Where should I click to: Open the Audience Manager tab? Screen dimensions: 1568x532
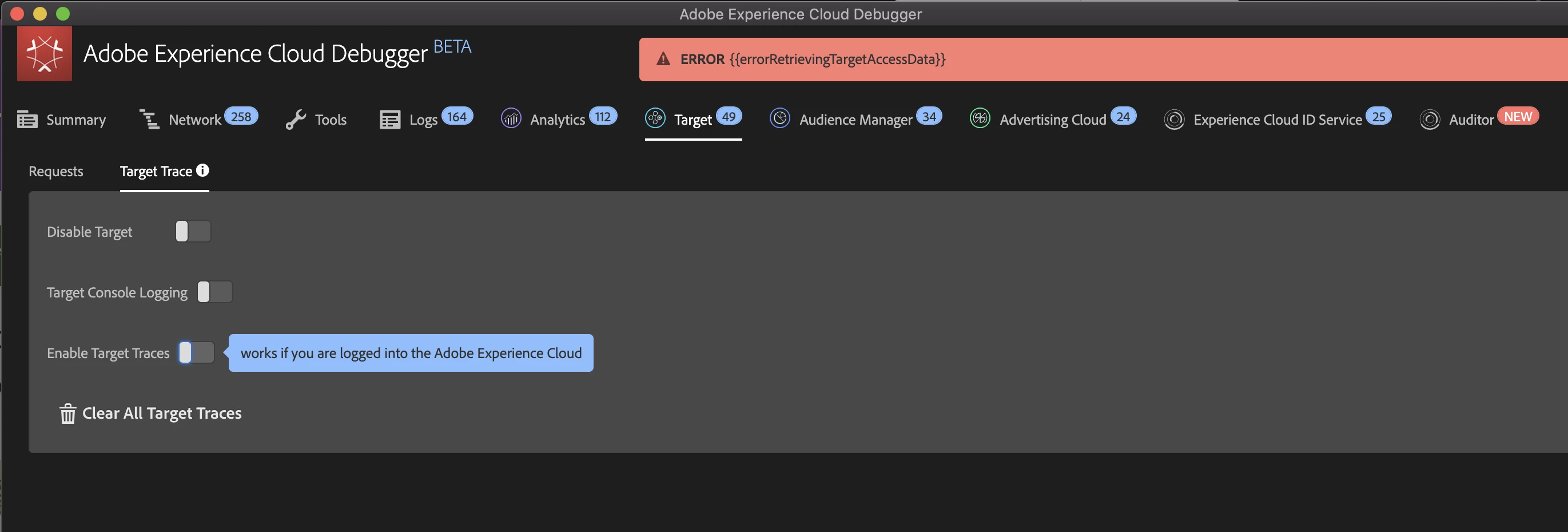(x=856, y=118)
